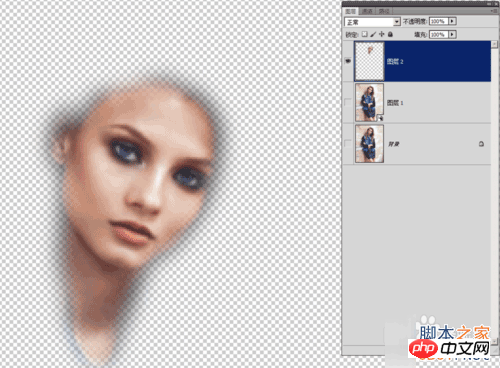Switch to the Channels tab

click(367, 11)
